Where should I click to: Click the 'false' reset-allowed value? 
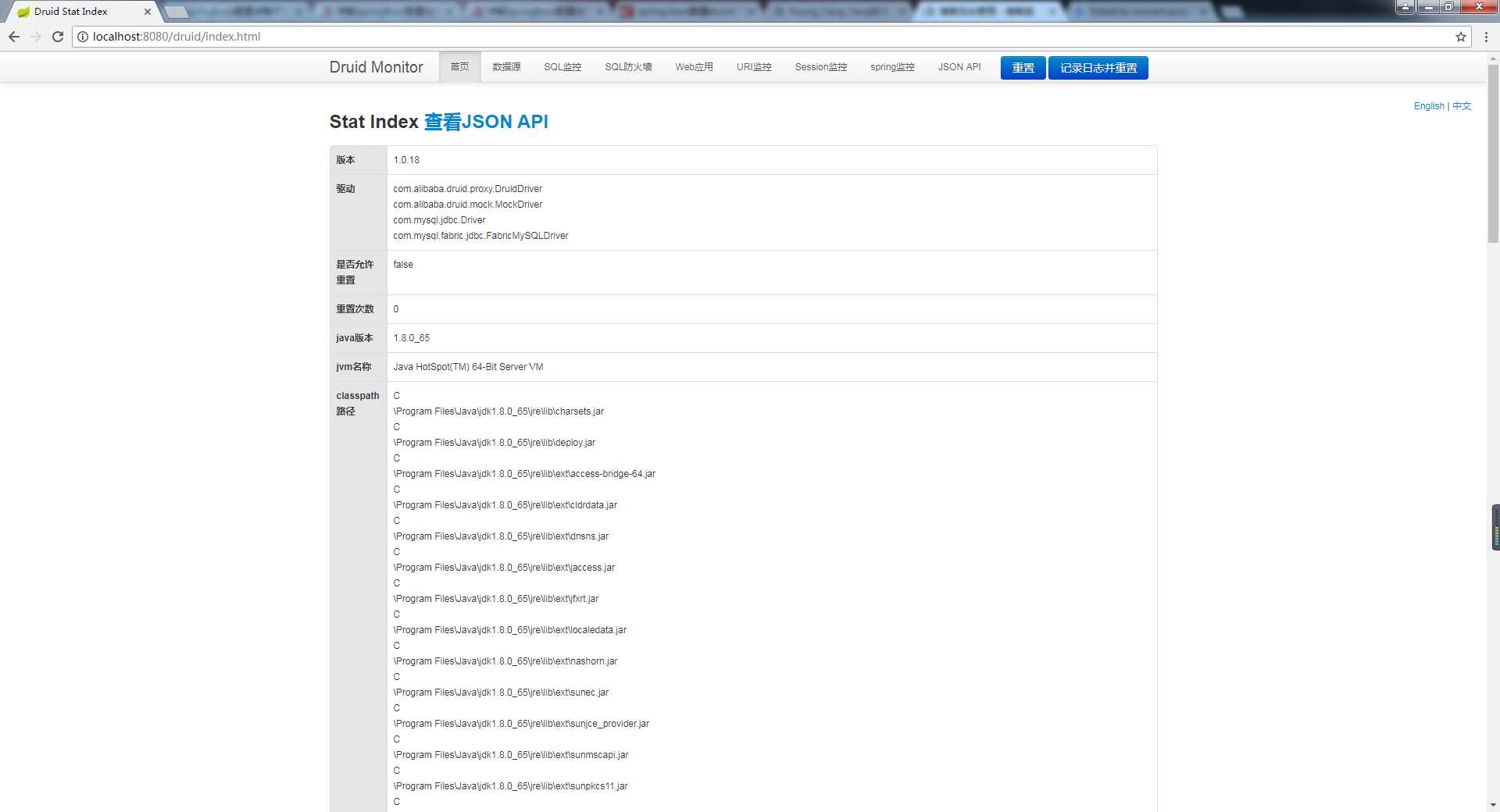coord(403,265)
